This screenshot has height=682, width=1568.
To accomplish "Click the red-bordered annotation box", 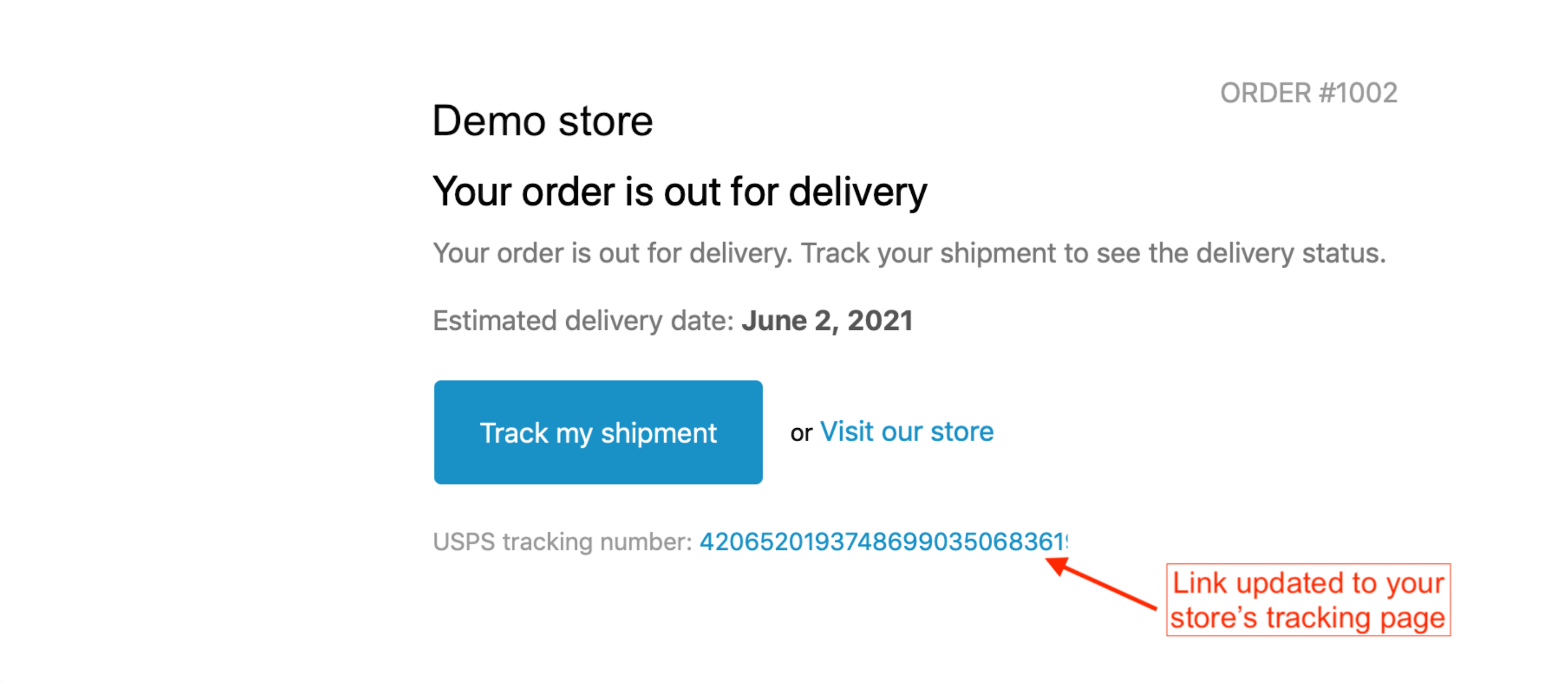I will (1308, 600).
